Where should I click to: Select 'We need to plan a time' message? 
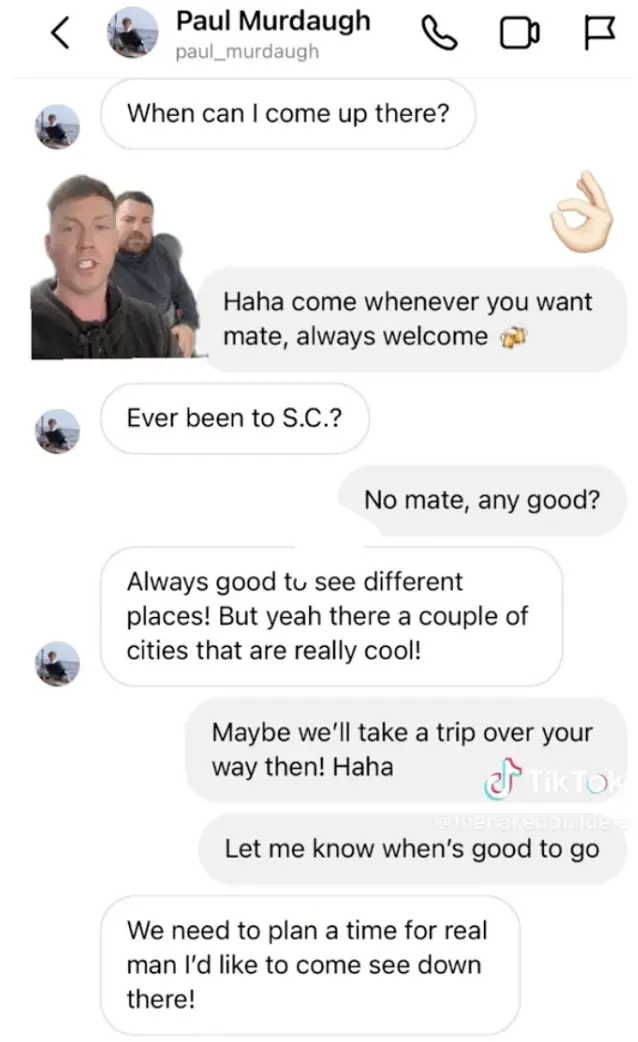pyautogui.click(x=310, y=965)
